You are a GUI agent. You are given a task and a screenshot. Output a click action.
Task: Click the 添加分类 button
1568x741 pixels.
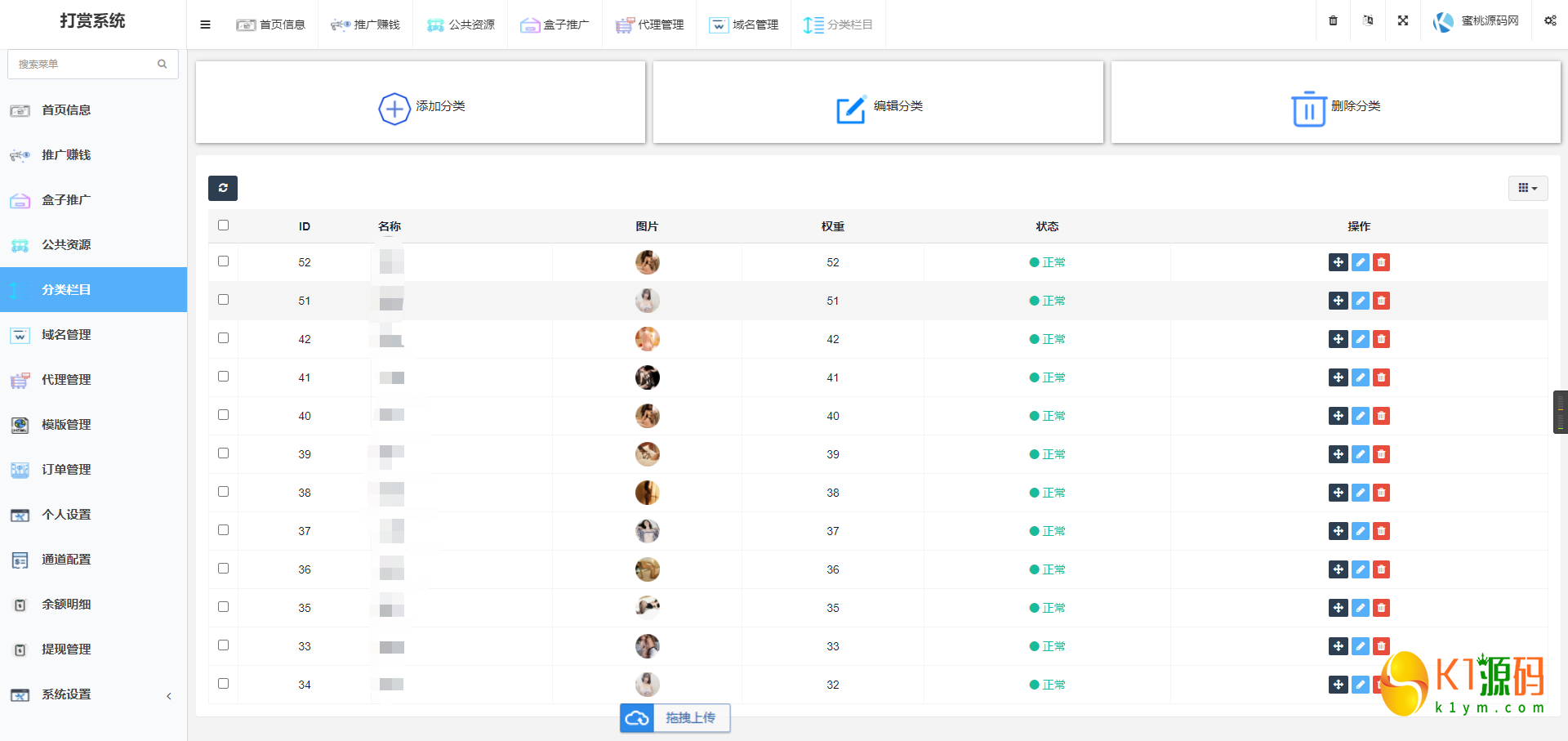tap(421, 103)
